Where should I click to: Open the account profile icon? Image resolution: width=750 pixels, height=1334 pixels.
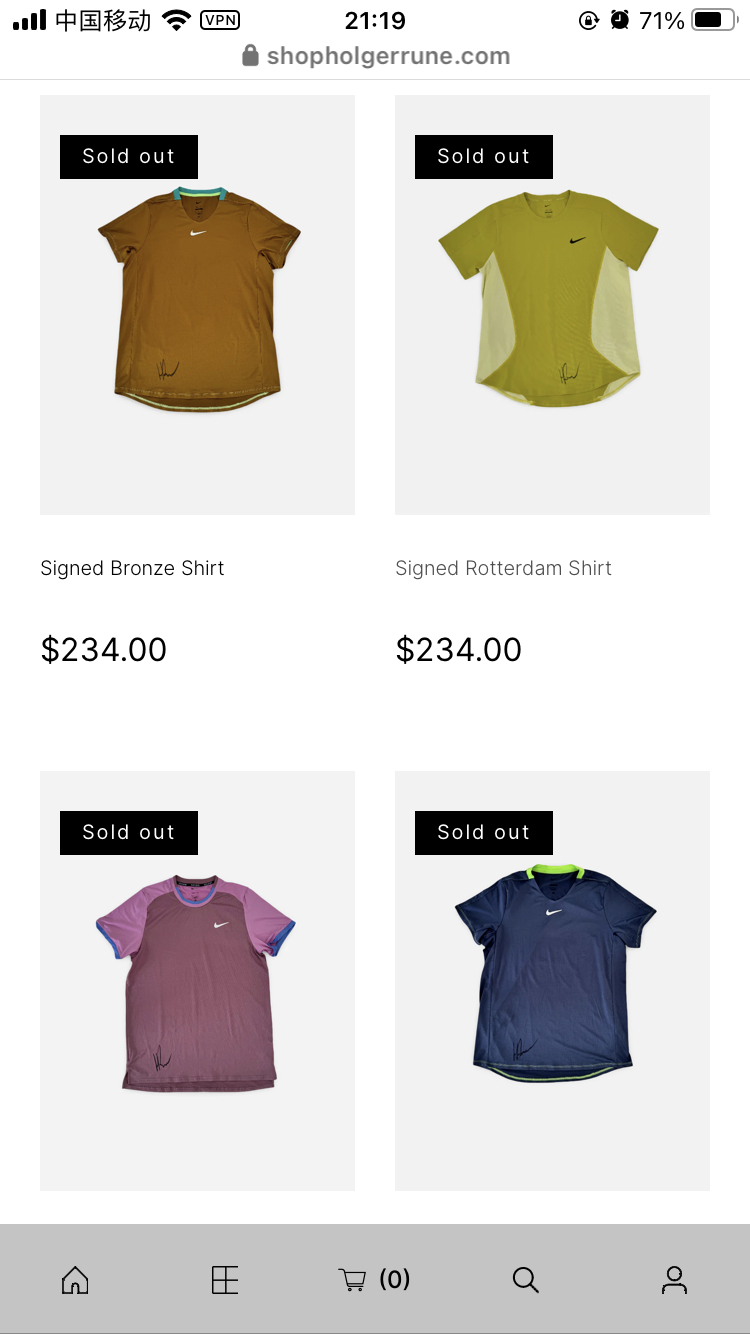coord(675,1279)
